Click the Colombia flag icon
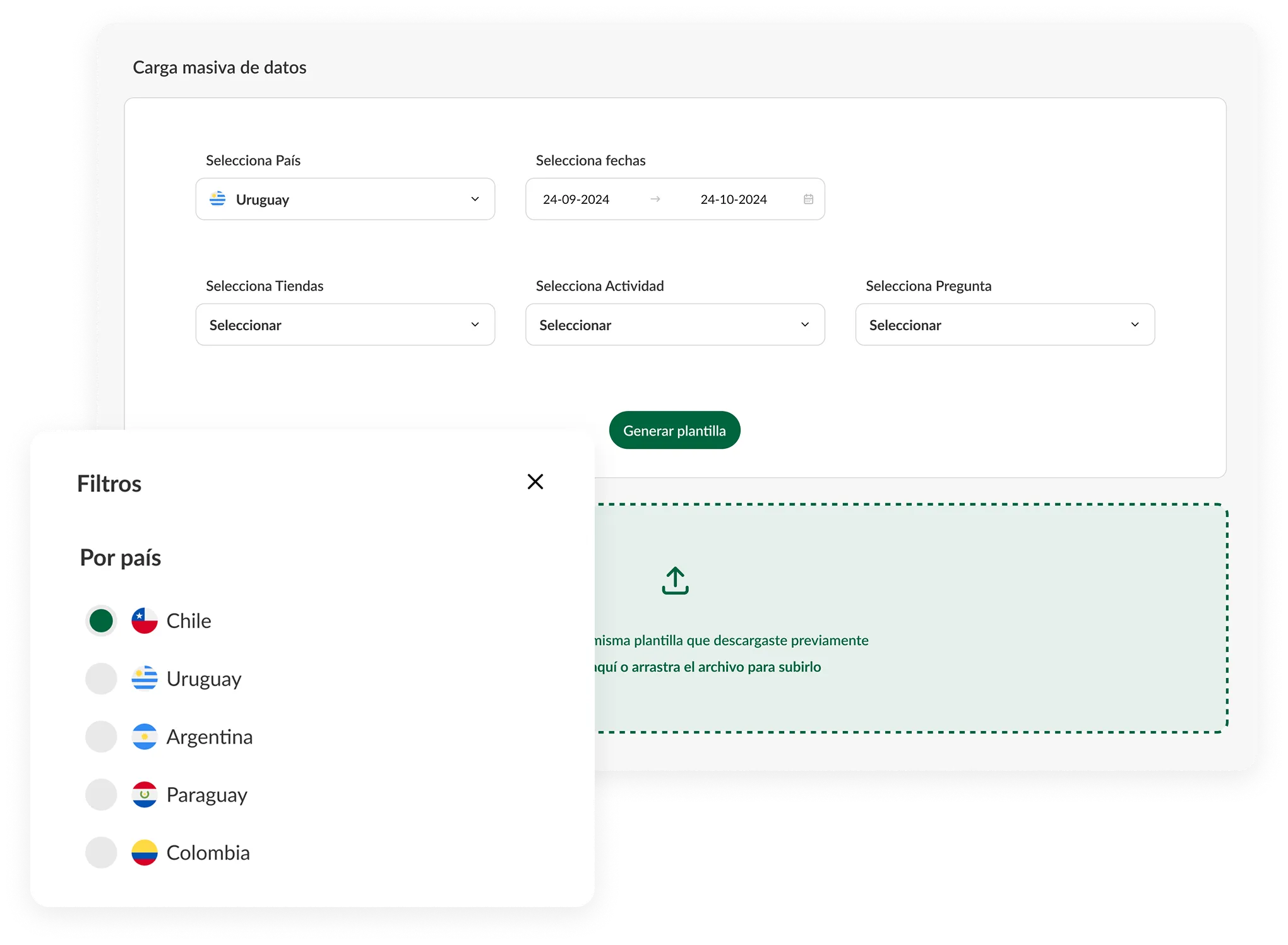Screen dimensions: 1288x945 [145, 853]
